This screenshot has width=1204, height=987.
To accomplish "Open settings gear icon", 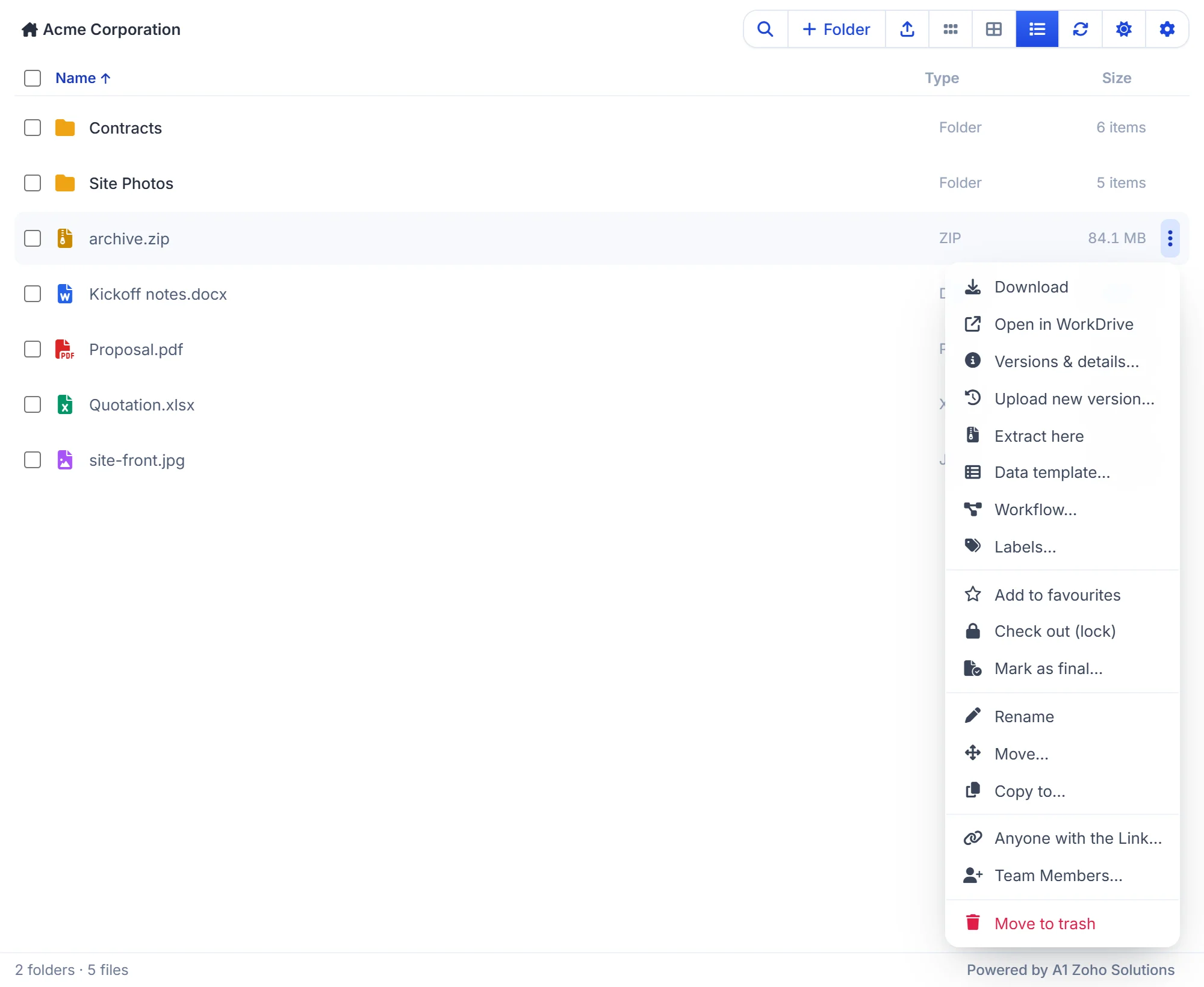I will 1167,29.
